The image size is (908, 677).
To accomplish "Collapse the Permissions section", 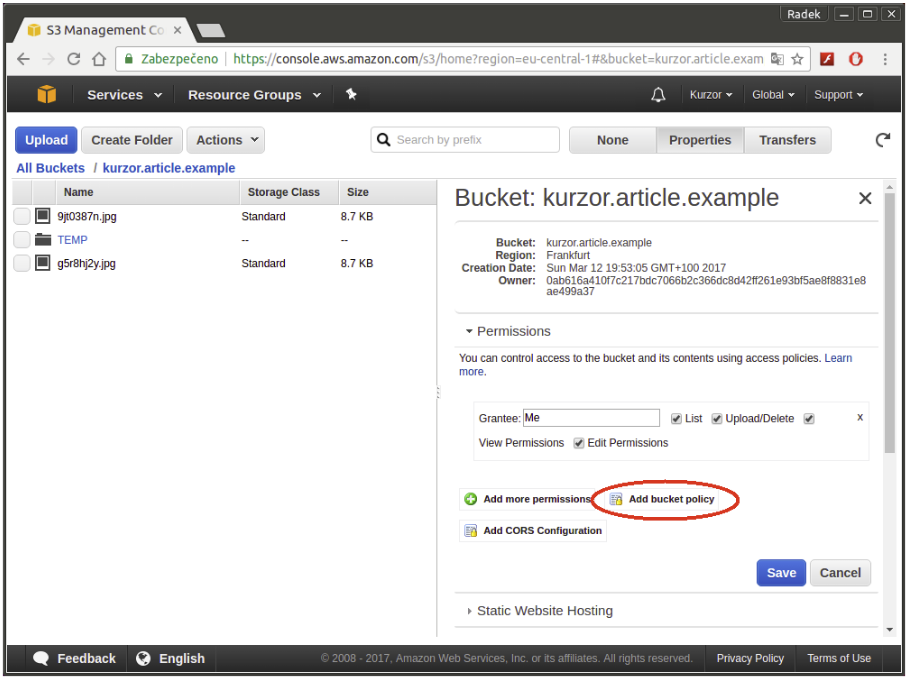I will click(508, 331).
